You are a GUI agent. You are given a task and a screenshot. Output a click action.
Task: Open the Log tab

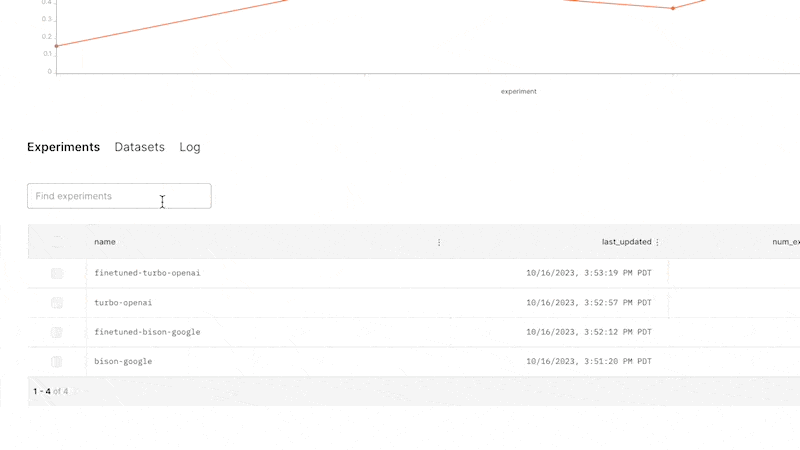190,147
